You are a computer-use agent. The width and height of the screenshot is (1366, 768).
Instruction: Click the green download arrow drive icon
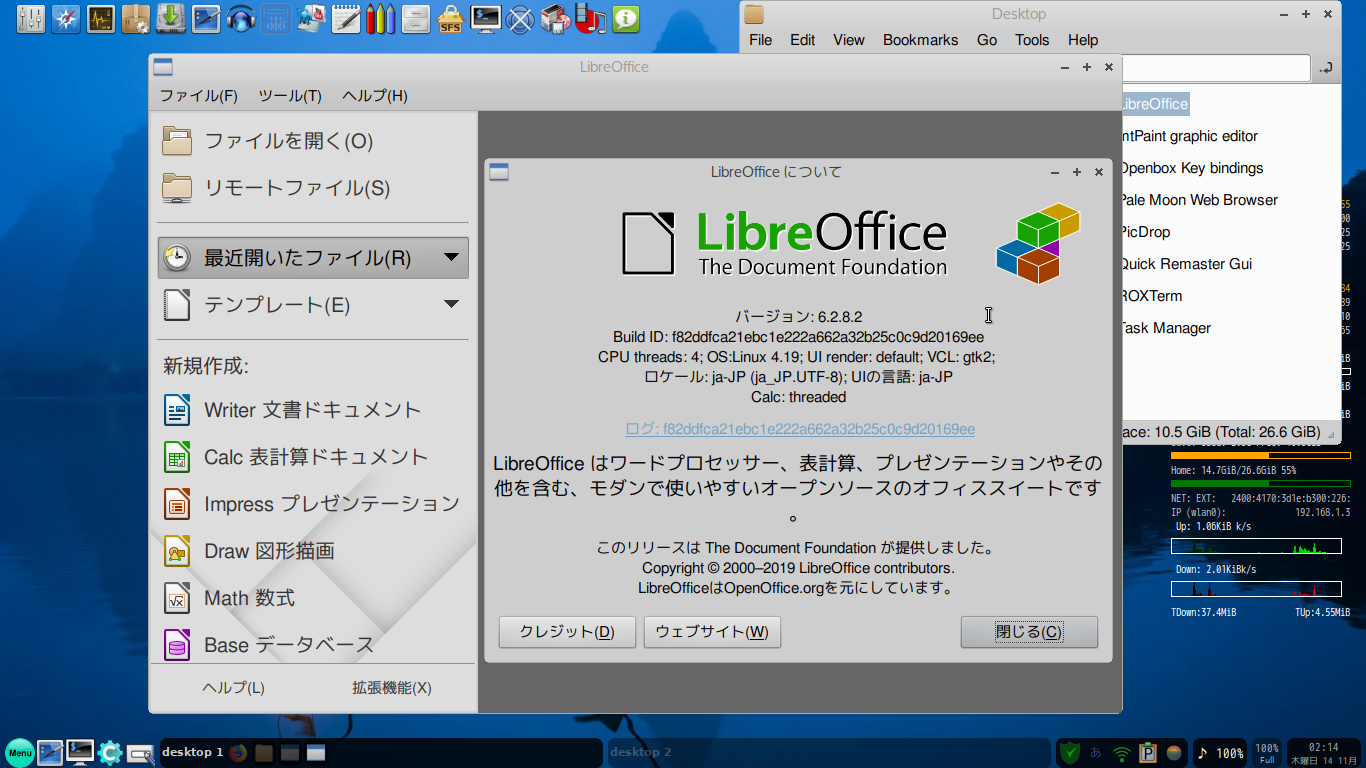pos(170,18)
